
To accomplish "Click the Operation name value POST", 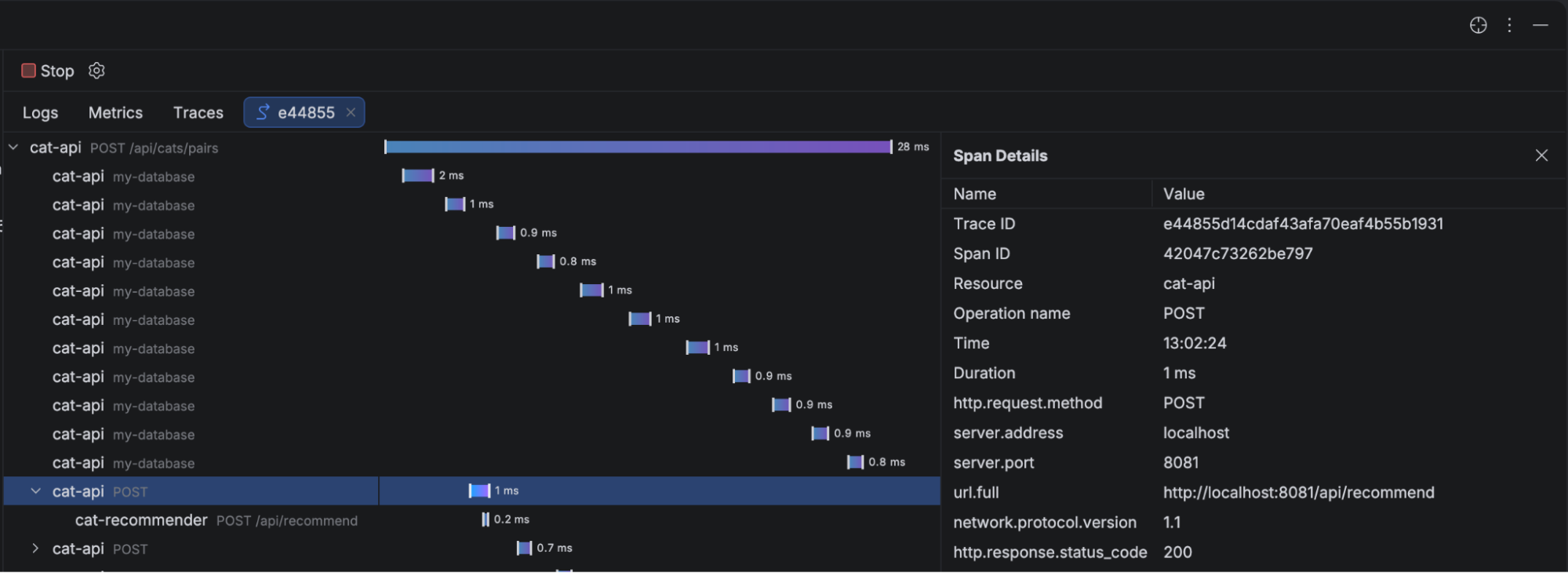I will coord(1184,313).
